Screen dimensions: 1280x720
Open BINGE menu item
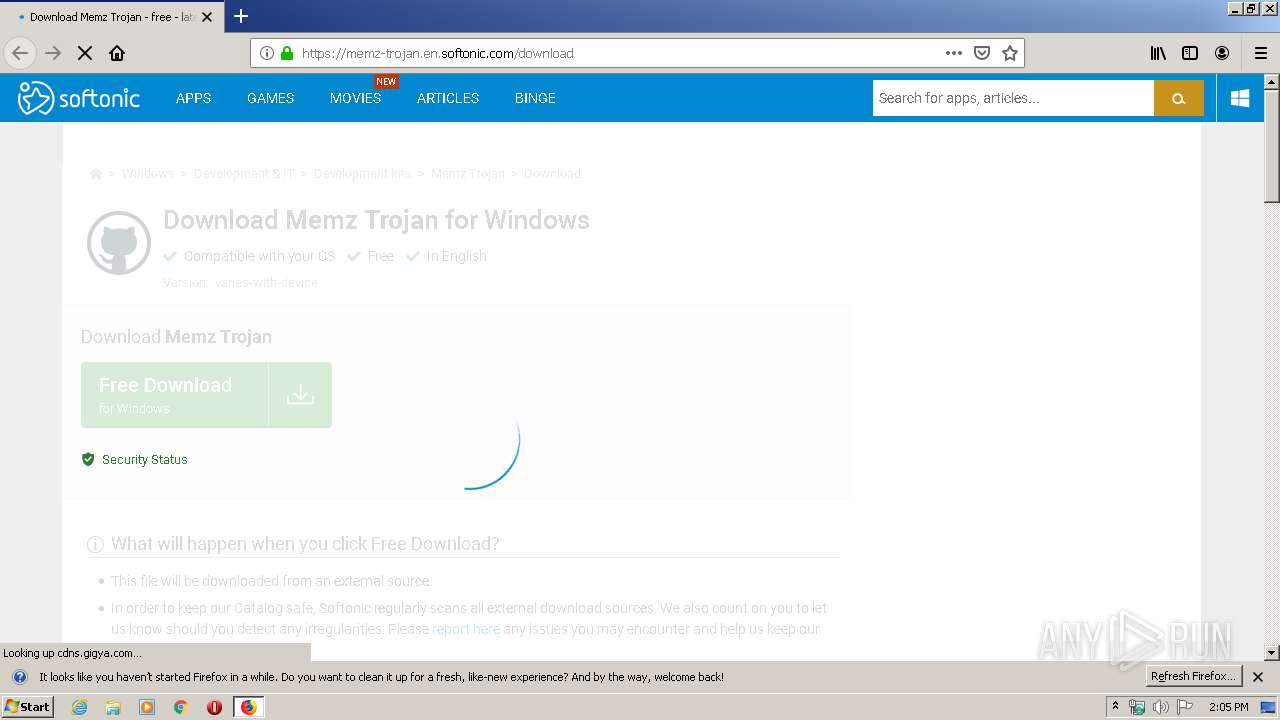coord(535,98)
